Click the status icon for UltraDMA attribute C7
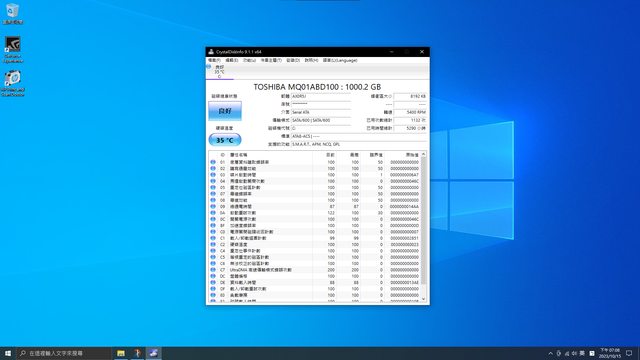This screenshot has height=360, width=640. tap(213, 270)
